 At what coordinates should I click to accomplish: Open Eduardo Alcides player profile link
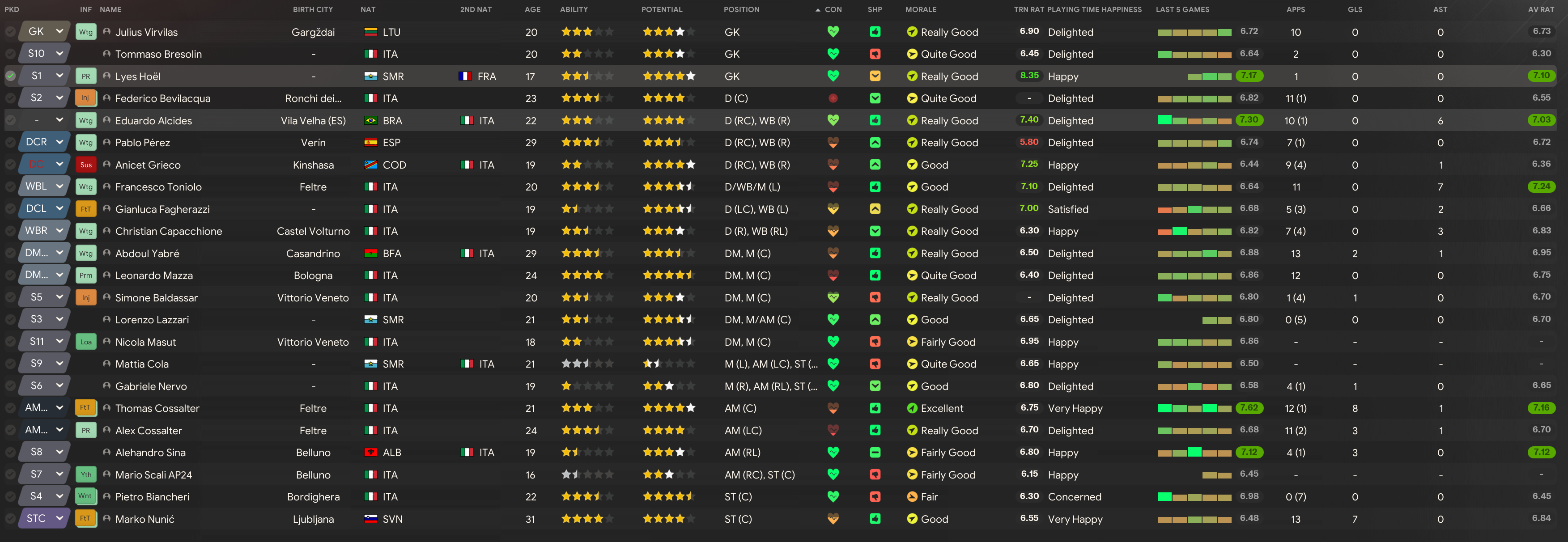tap(153, 120)
